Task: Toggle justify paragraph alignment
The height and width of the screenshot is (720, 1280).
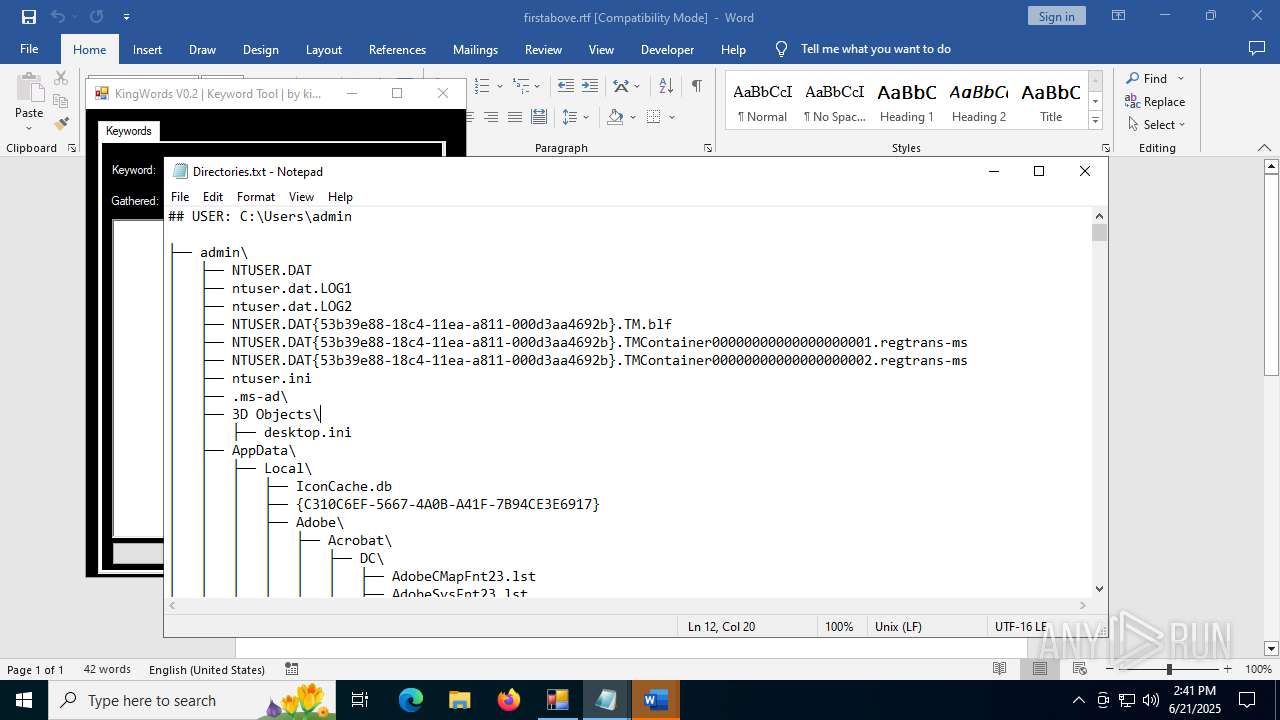Action: (x=514, y=117)
